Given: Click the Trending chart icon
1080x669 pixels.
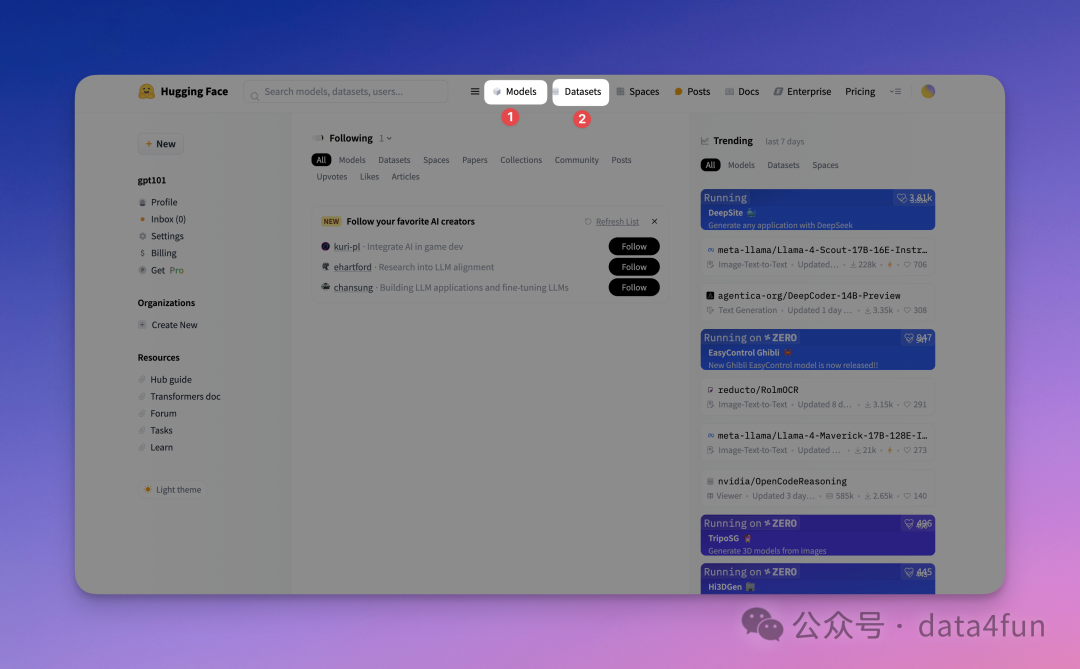Looking at the screenshot, I should tap(705, 141).
